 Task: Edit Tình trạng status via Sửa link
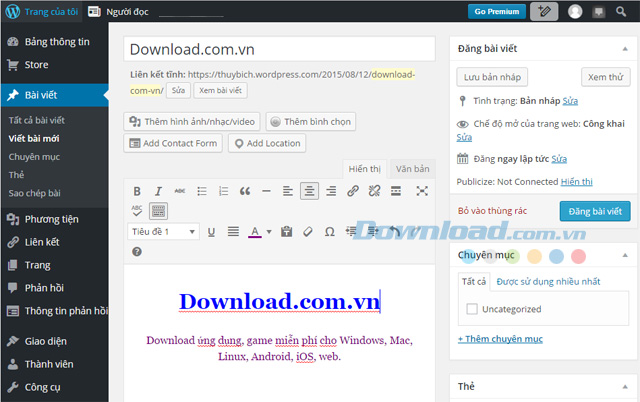570,101
